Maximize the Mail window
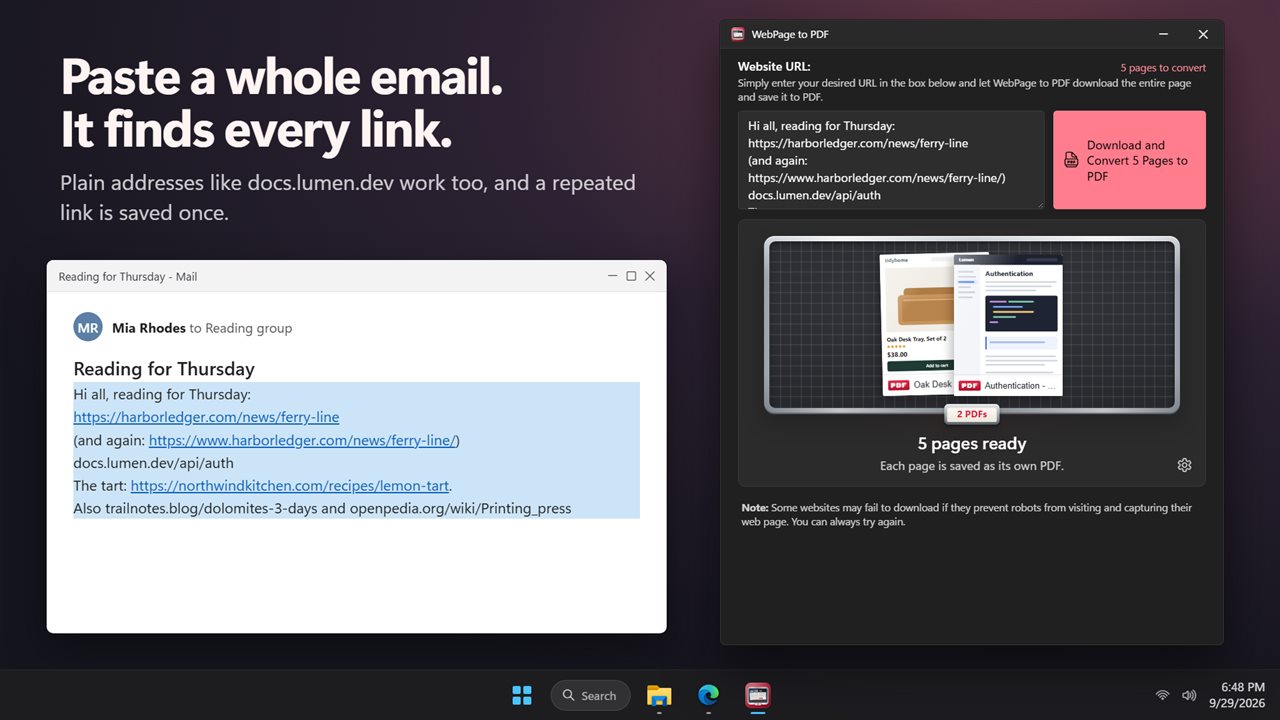Image resolution: width=1280 pixels, height=720 pixels. 631,276
